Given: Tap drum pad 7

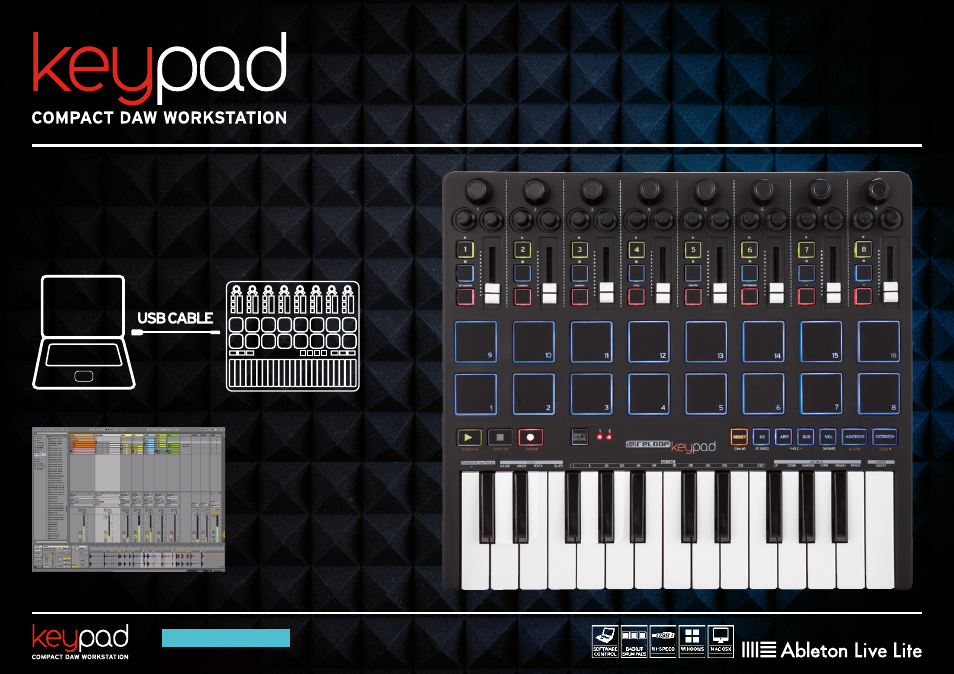Looking at the screenshot, I should click(x=821, y=394).
